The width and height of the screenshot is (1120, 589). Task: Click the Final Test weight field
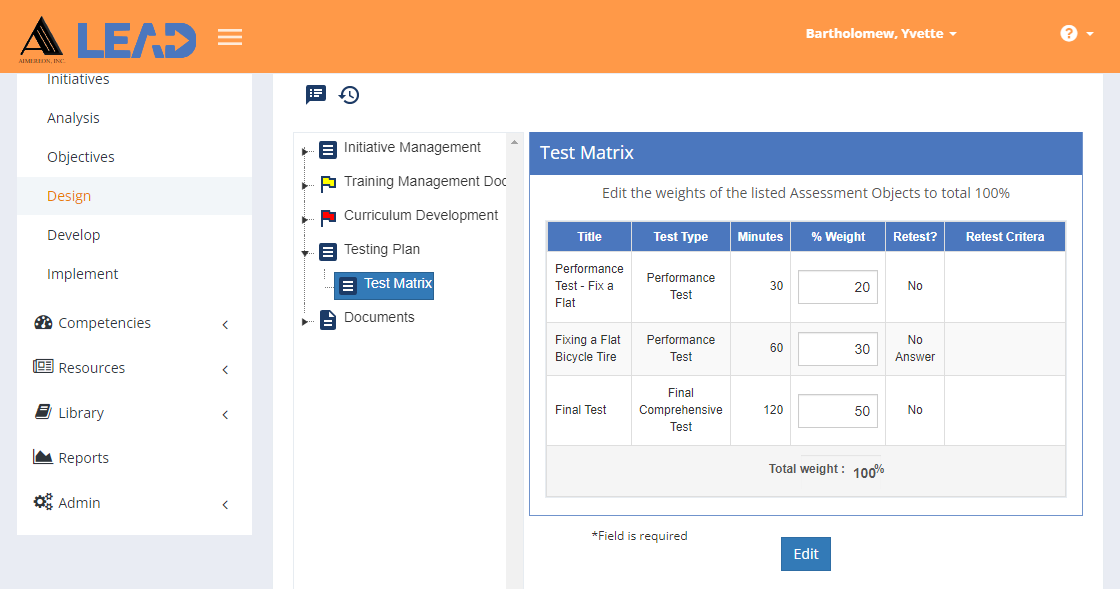pos(837,411)
